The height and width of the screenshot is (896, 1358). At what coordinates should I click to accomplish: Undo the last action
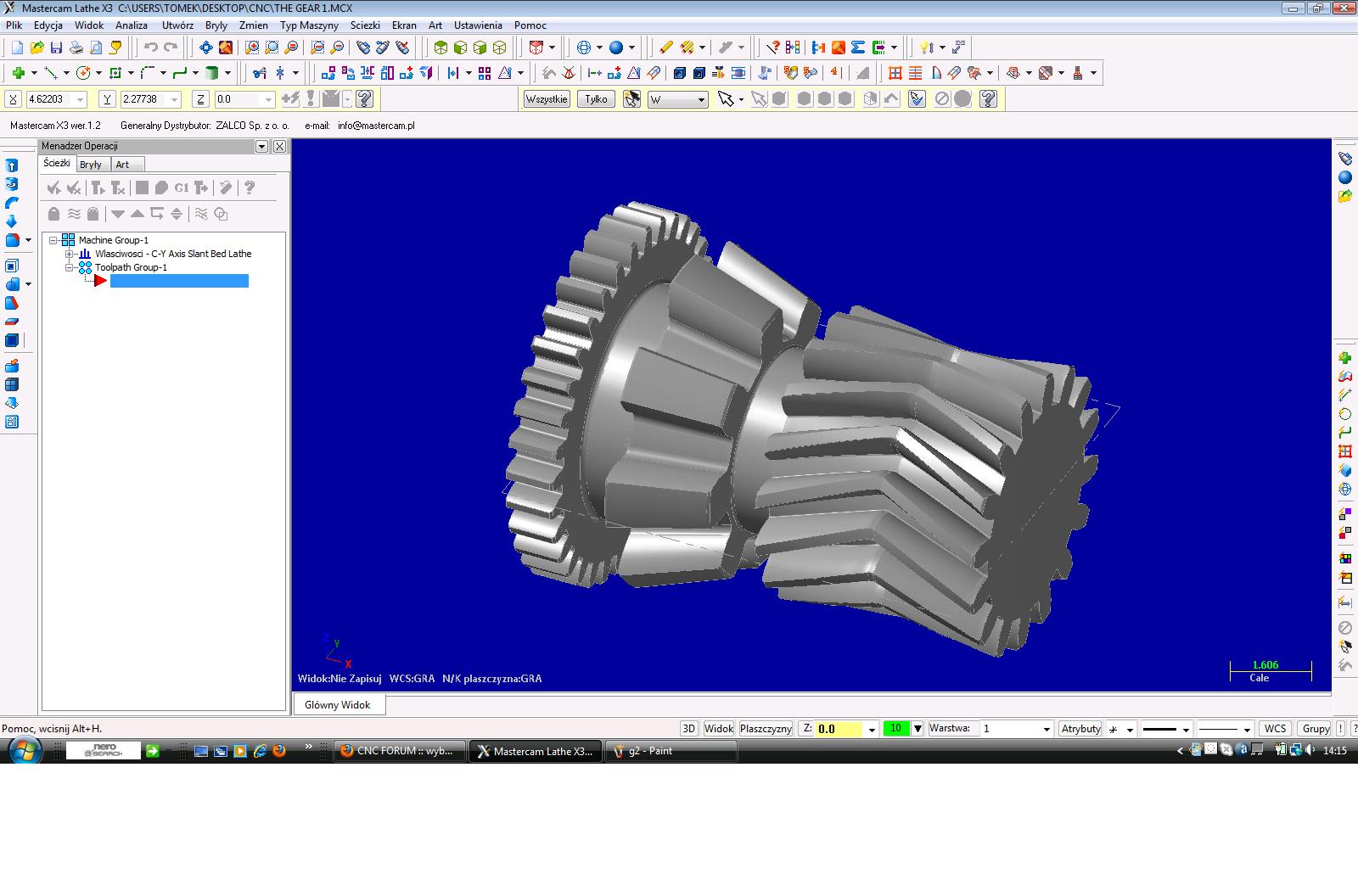pos(150,48)
